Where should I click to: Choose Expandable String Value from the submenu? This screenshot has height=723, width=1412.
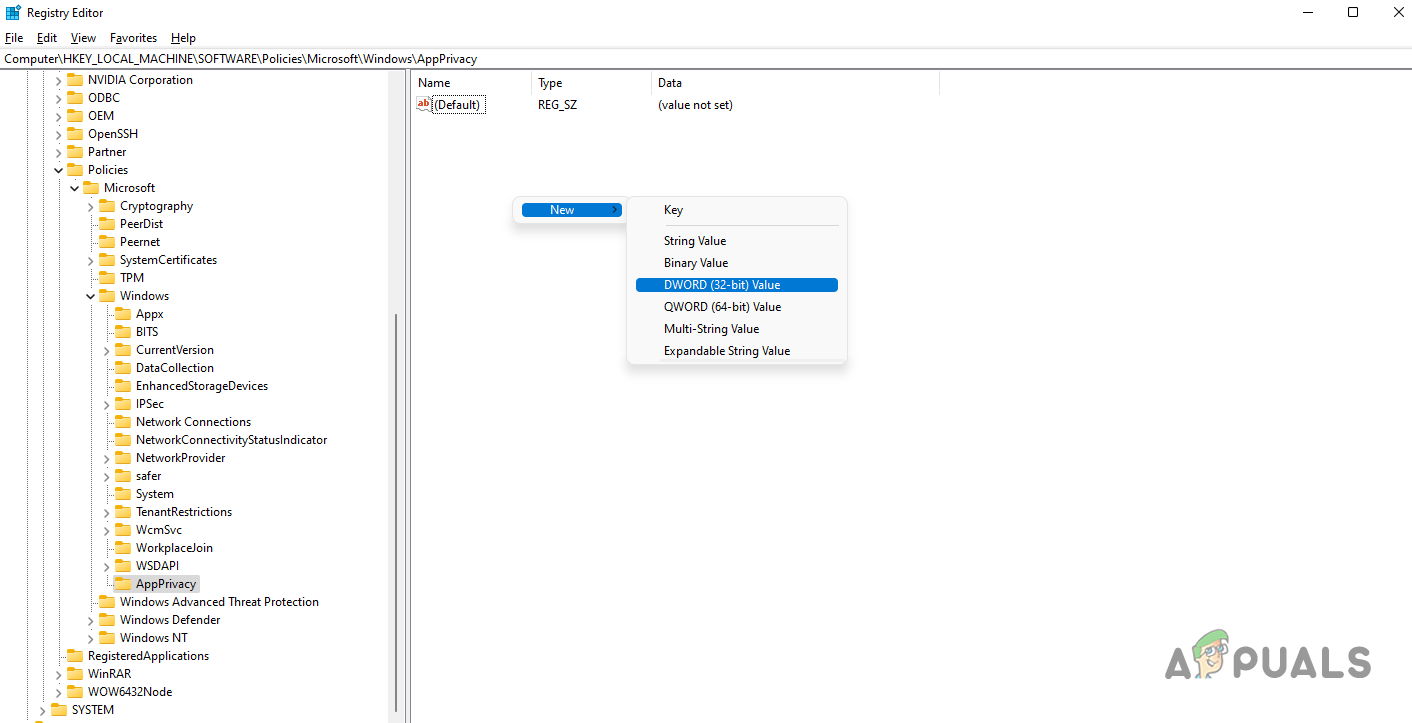point(737,351)
